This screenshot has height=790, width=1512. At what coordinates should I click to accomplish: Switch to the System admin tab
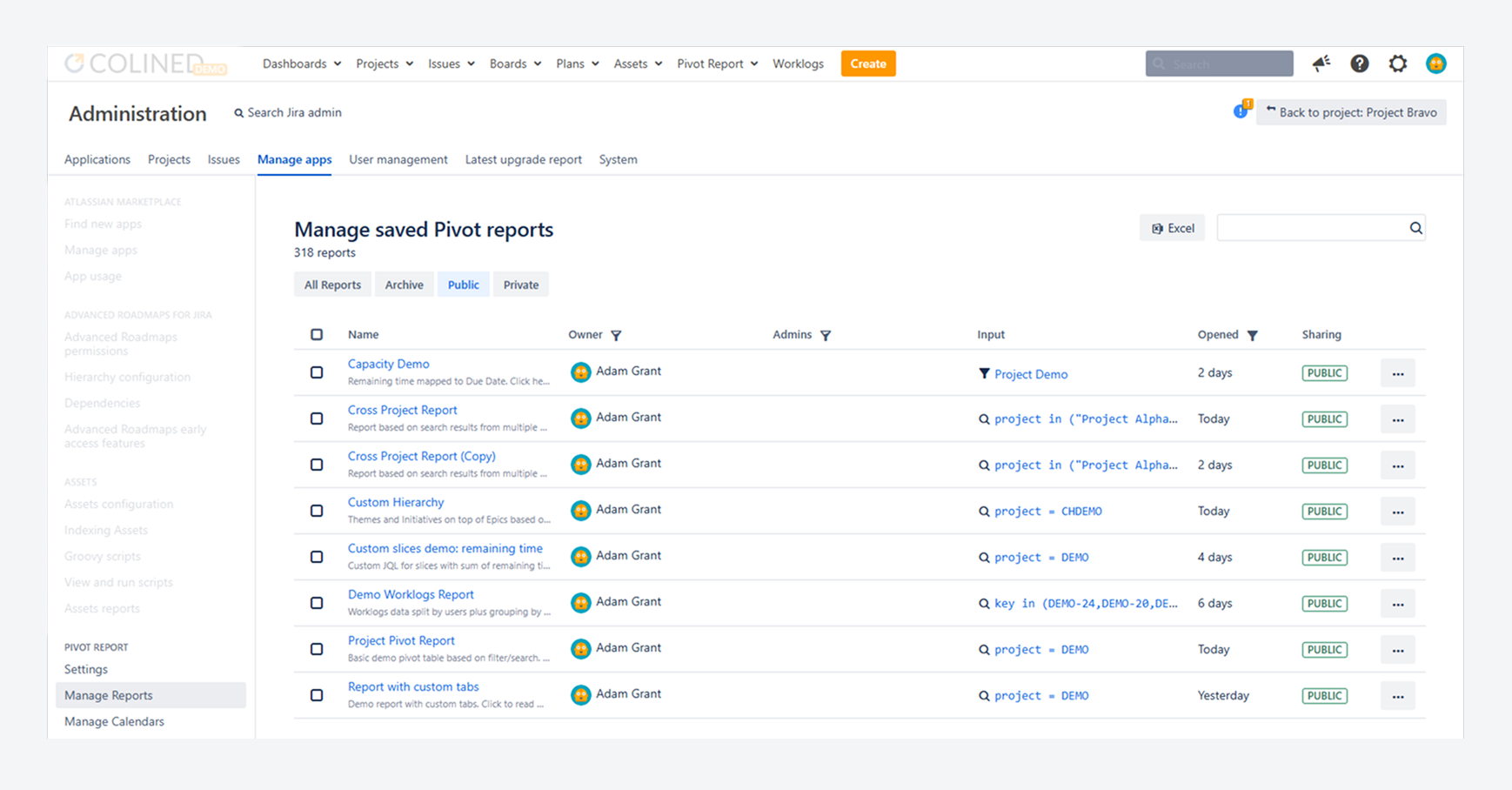click(x=619, y=159)
